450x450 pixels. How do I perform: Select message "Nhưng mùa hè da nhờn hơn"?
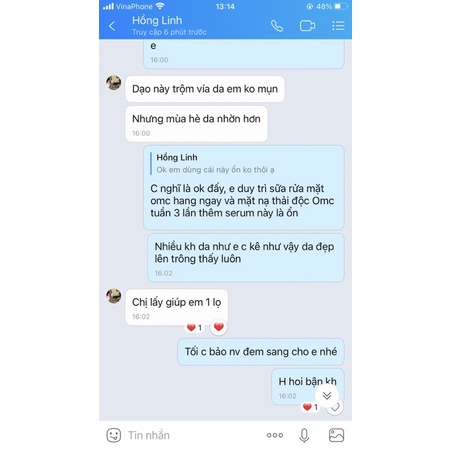pos(196,124)
